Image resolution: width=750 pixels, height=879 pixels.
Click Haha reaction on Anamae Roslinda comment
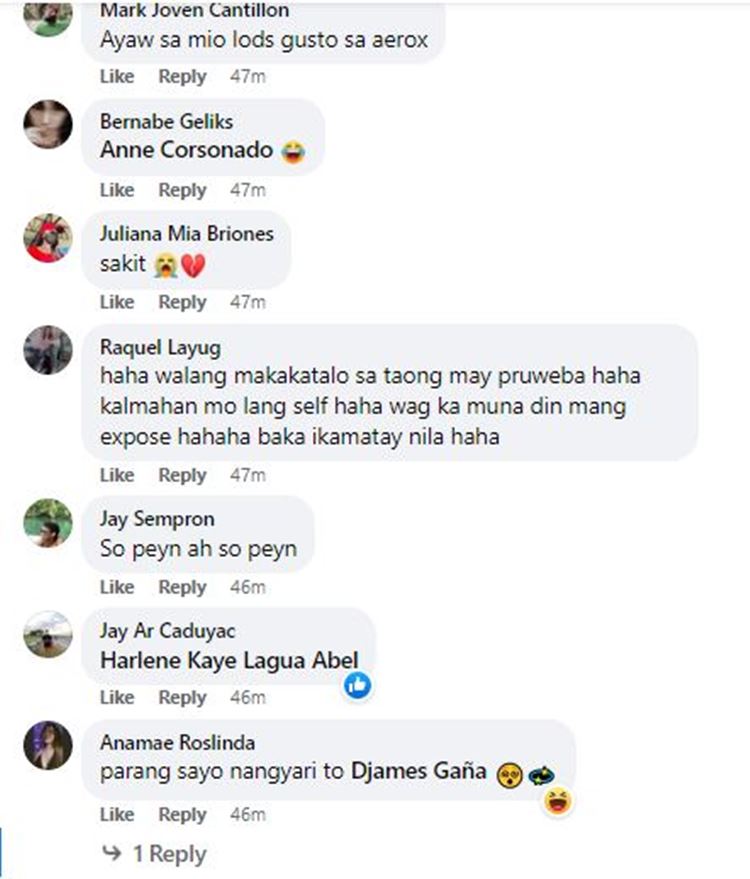(x=558, y=801)
